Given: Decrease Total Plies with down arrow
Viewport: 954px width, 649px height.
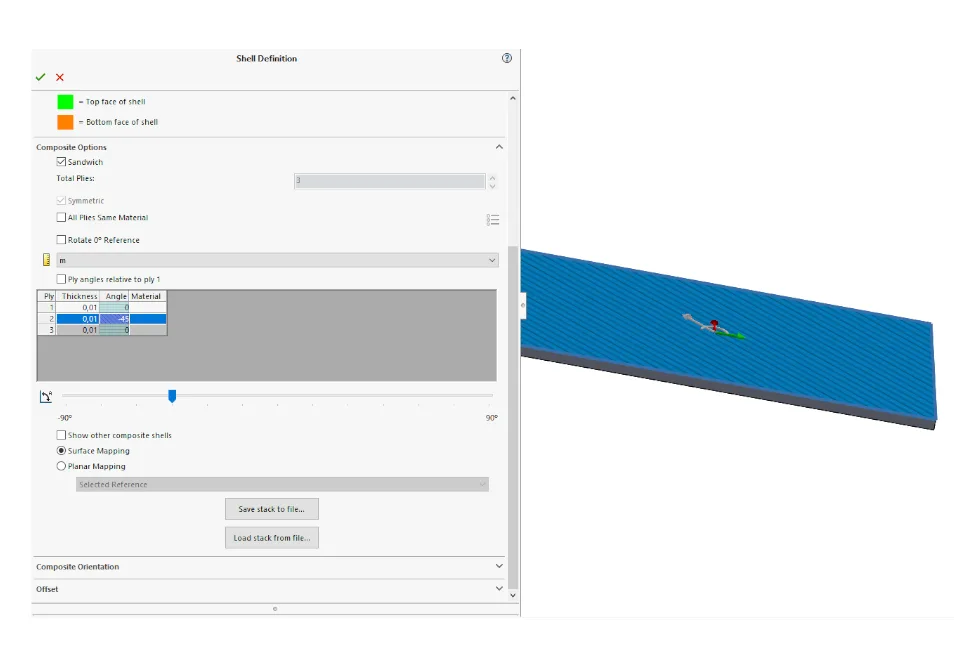Looking at the screenshot, I should pyautogui.click(x=492, y=186).
